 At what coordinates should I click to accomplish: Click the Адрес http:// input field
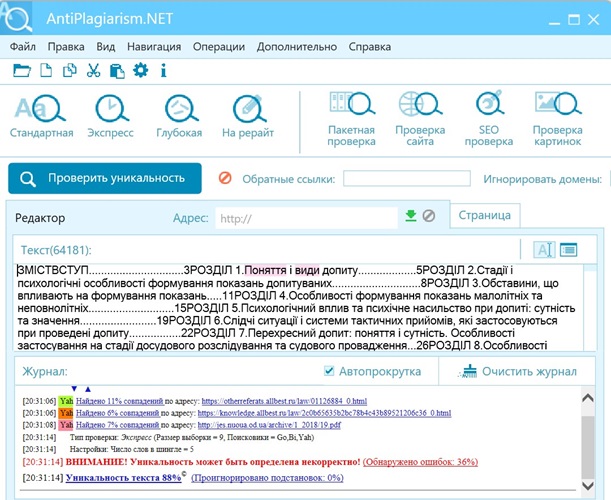[x=306, y=218]
